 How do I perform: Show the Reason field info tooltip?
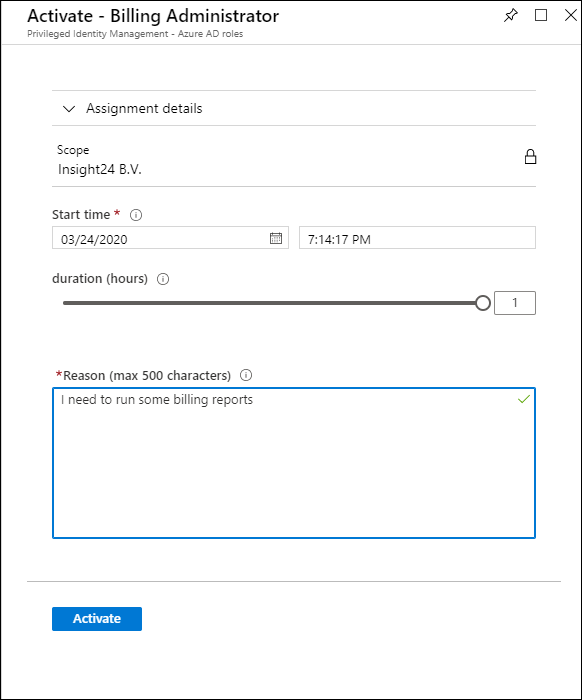[246, 375]
